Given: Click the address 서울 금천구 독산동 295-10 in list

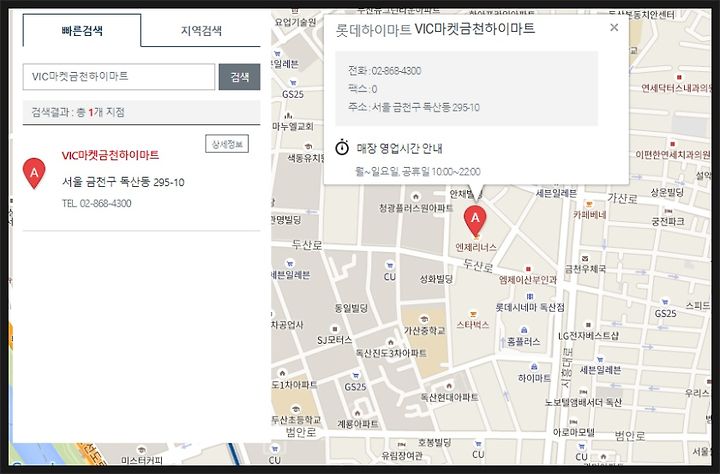Looking at the screenshot, I should tap(123, 182).
